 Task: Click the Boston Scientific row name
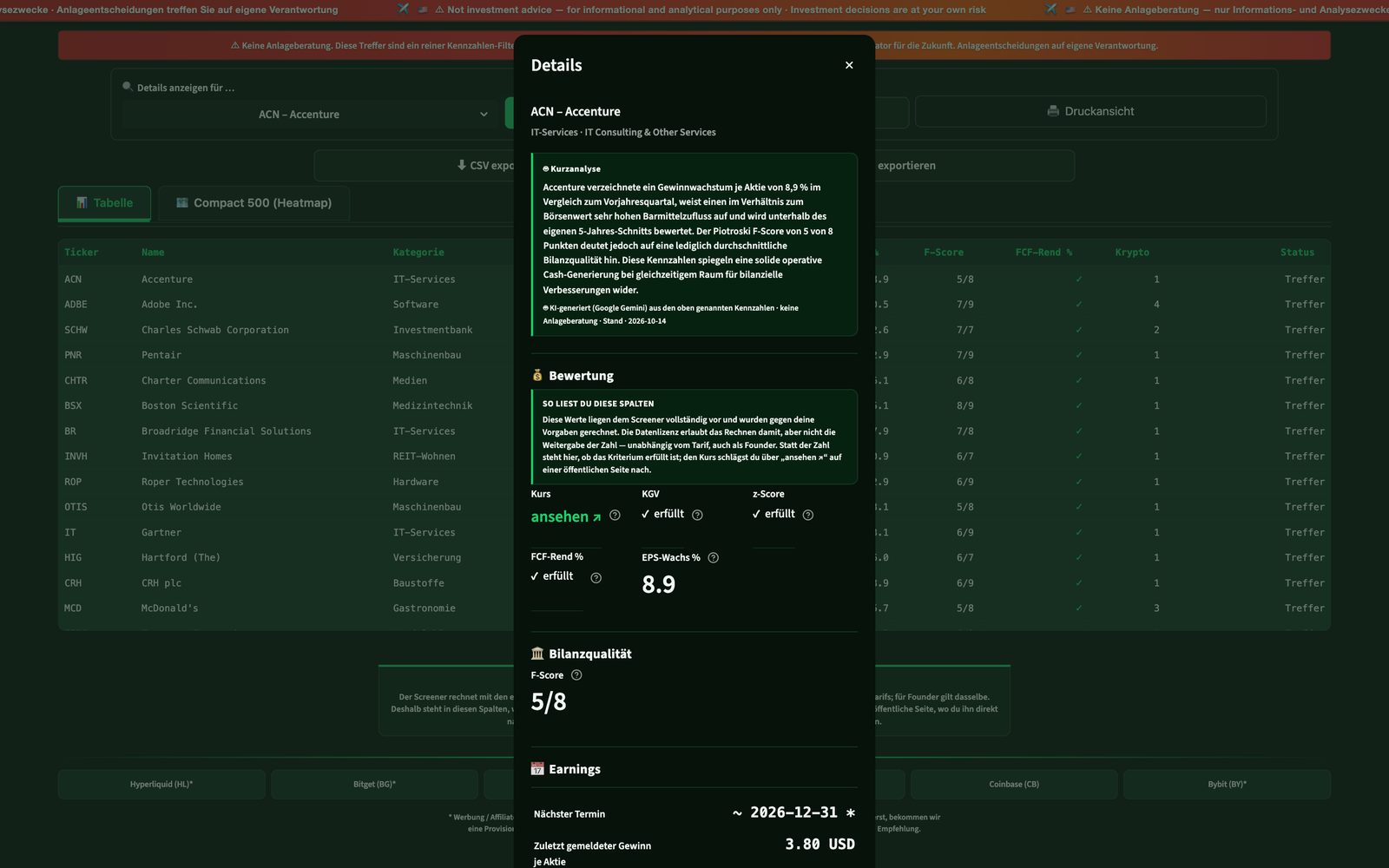(189, 405)
